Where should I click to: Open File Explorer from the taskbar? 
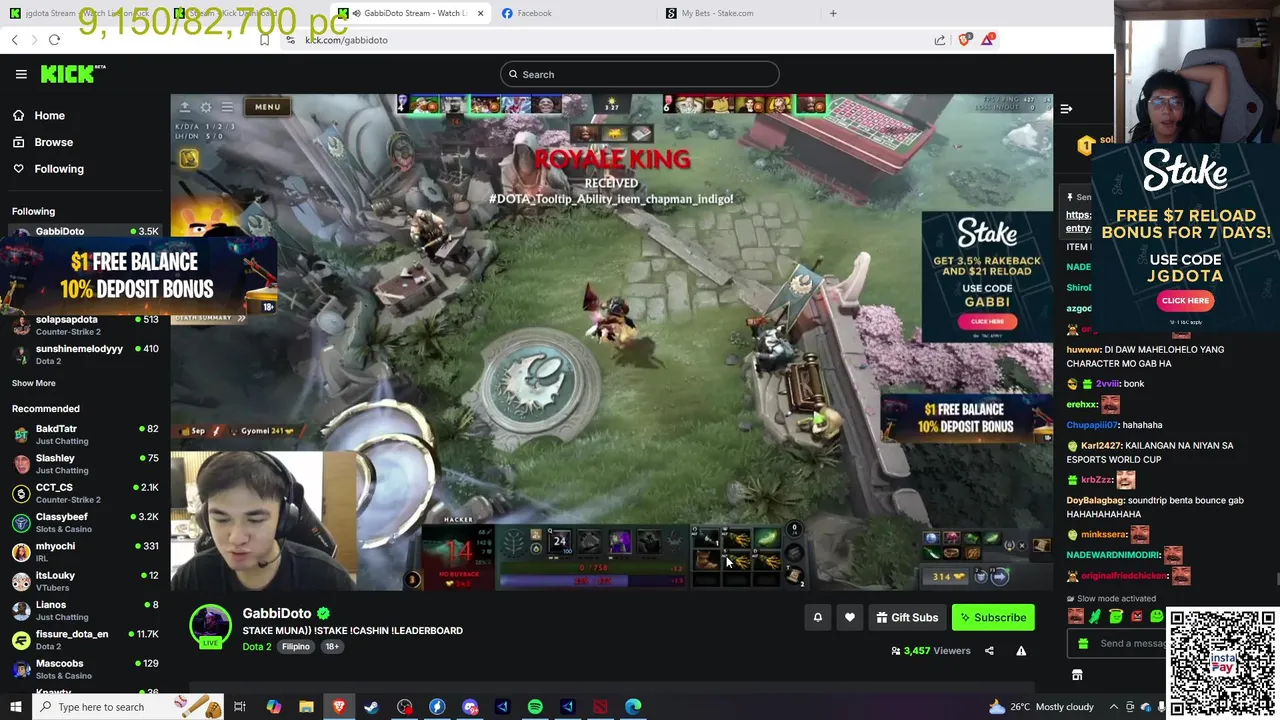click(x=306, y=707)
